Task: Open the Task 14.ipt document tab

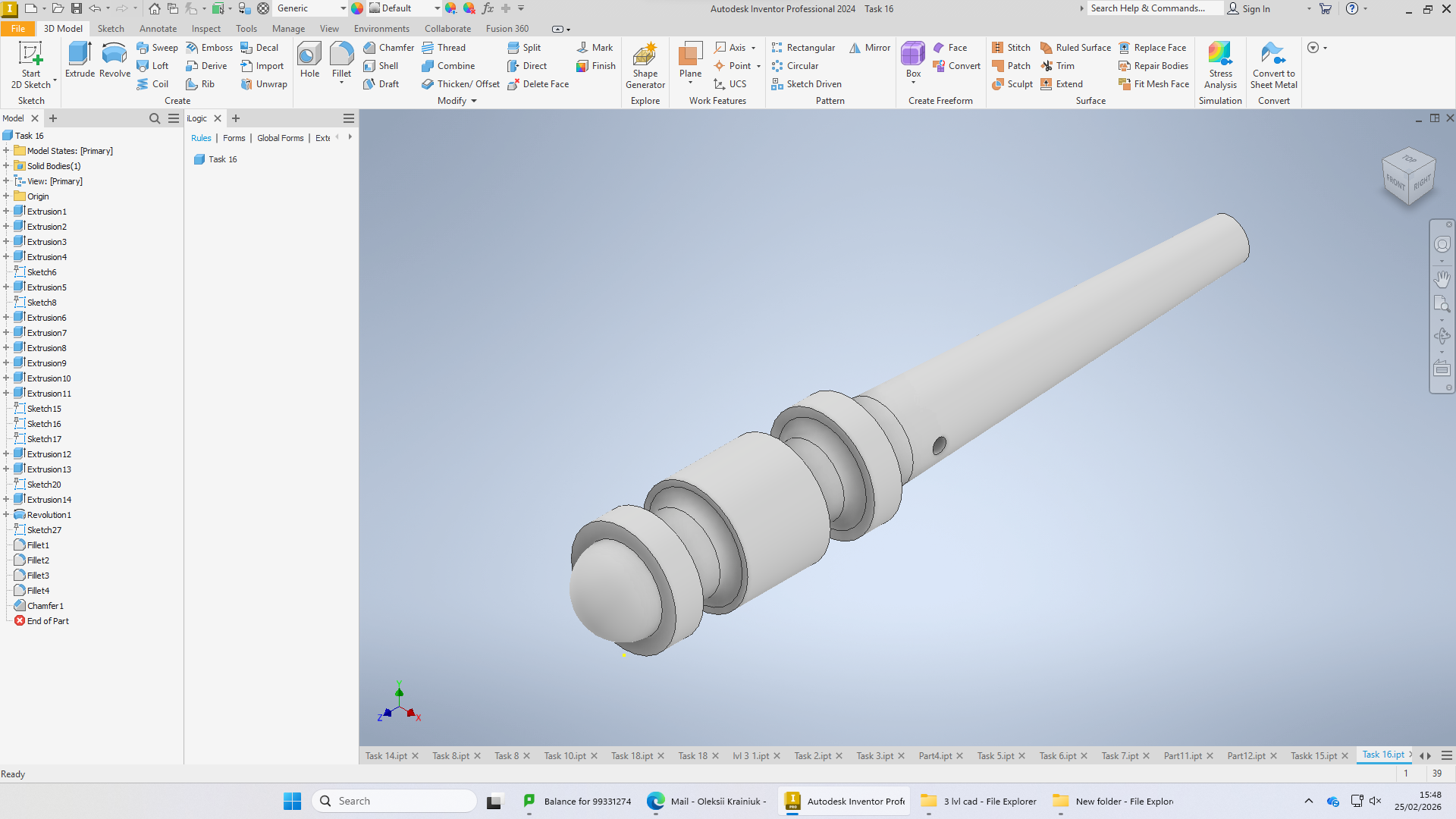Action: click(x=386, y=756)
